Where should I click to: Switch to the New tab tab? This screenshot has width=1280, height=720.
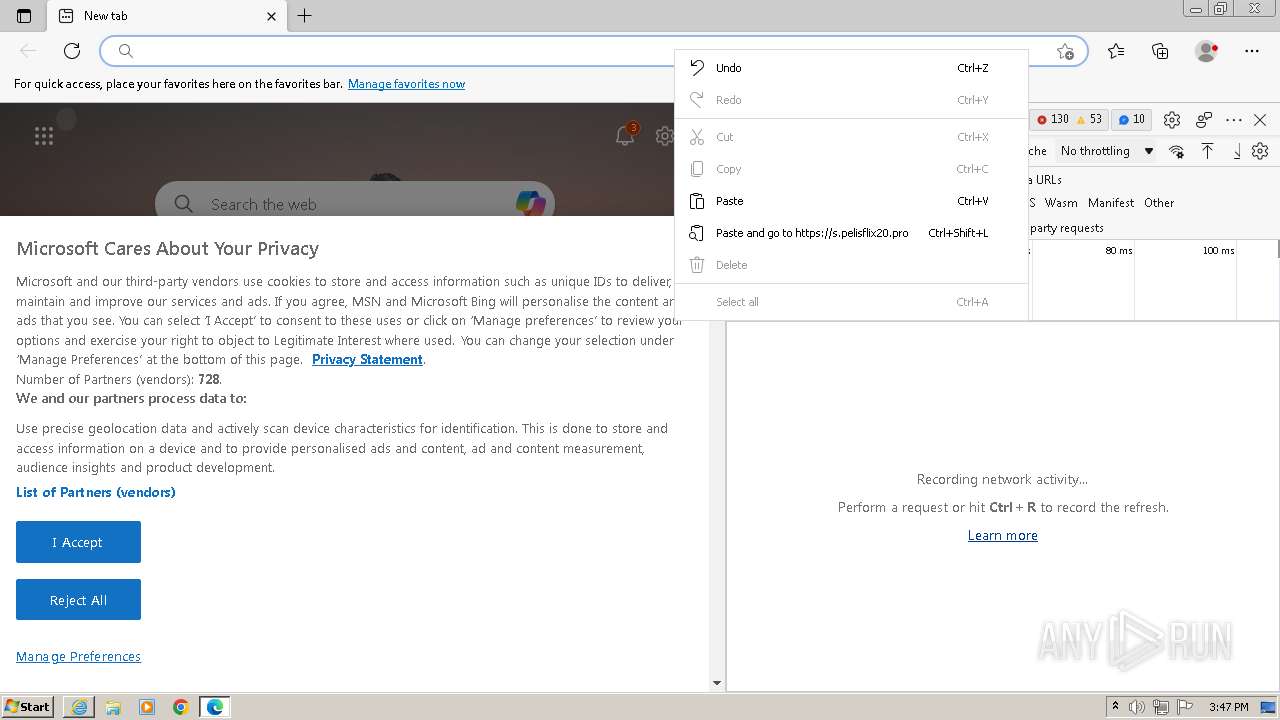167,16
